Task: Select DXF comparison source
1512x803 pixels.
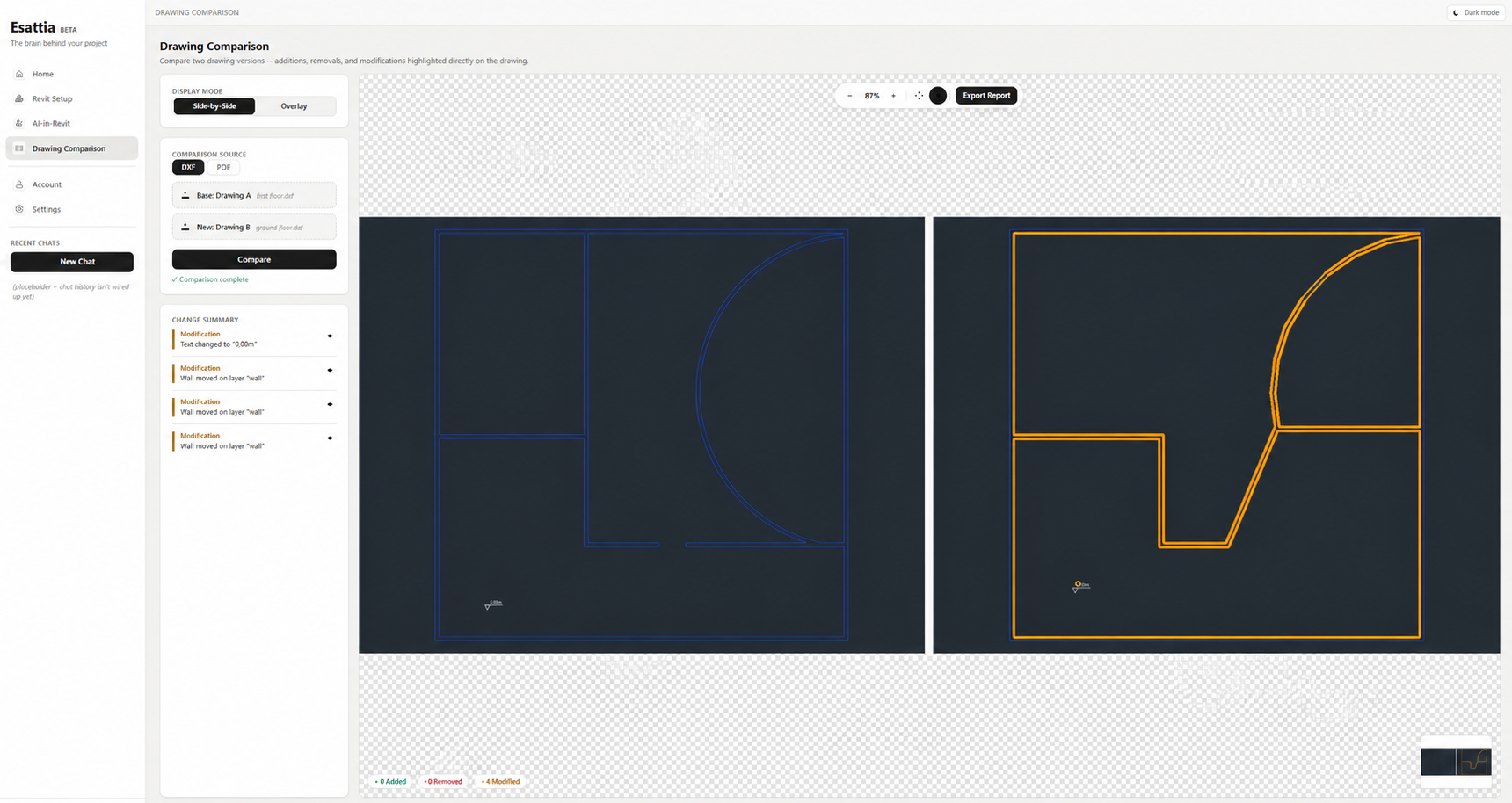Action: coord(188,167)
